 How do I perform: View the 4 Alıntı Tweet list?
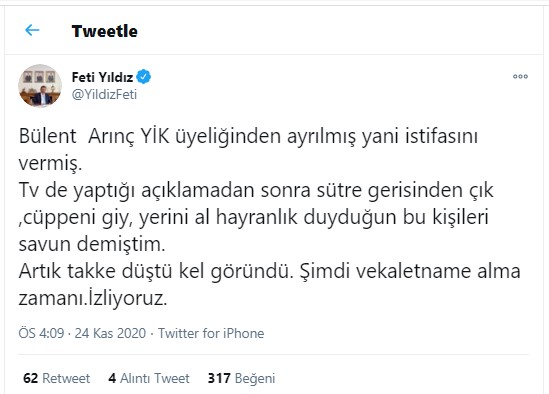click(149, 378)
